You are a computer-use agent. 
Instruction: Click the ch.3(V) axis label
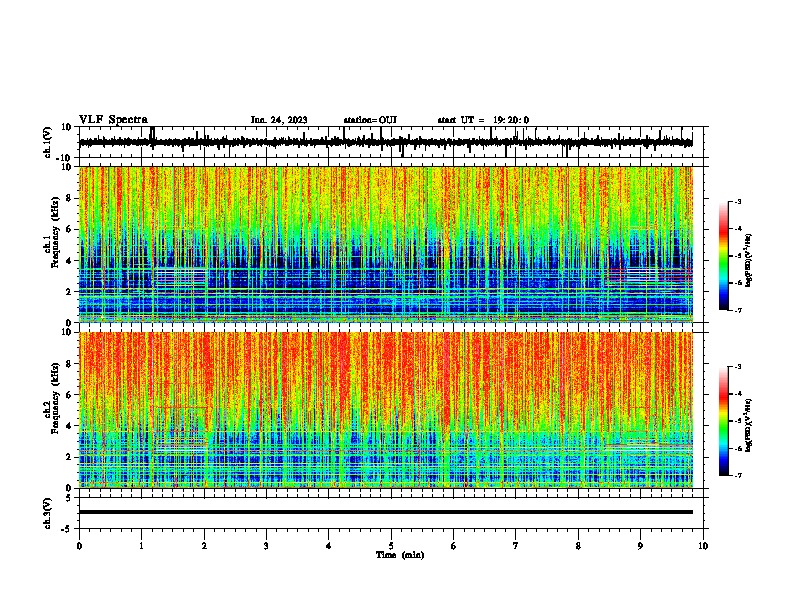pos(48,513)
